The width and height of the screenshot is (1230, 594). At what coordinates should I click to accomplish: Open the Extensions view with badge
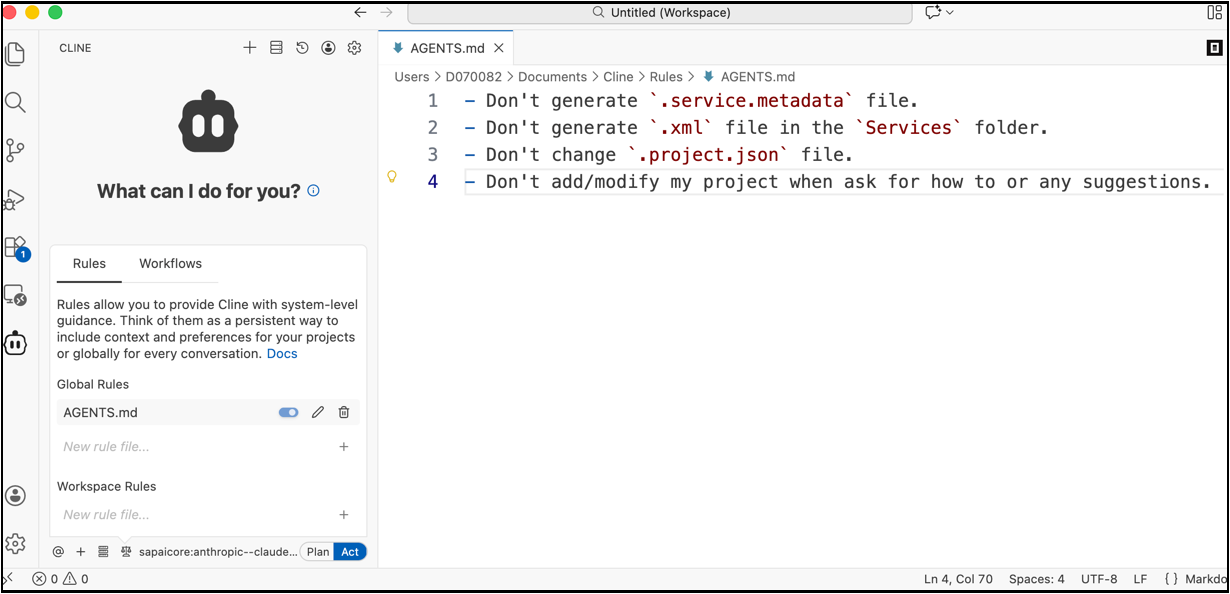(x=15, y=247)
